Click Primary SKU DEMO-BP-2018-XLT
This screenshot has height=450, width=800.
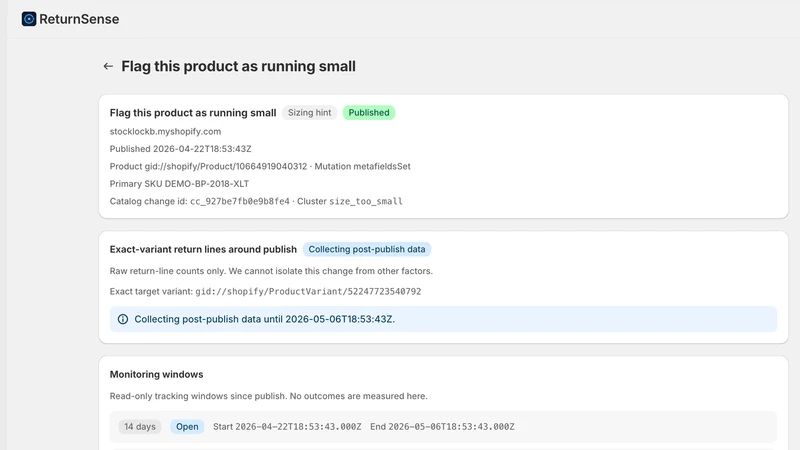click(179, 184)
